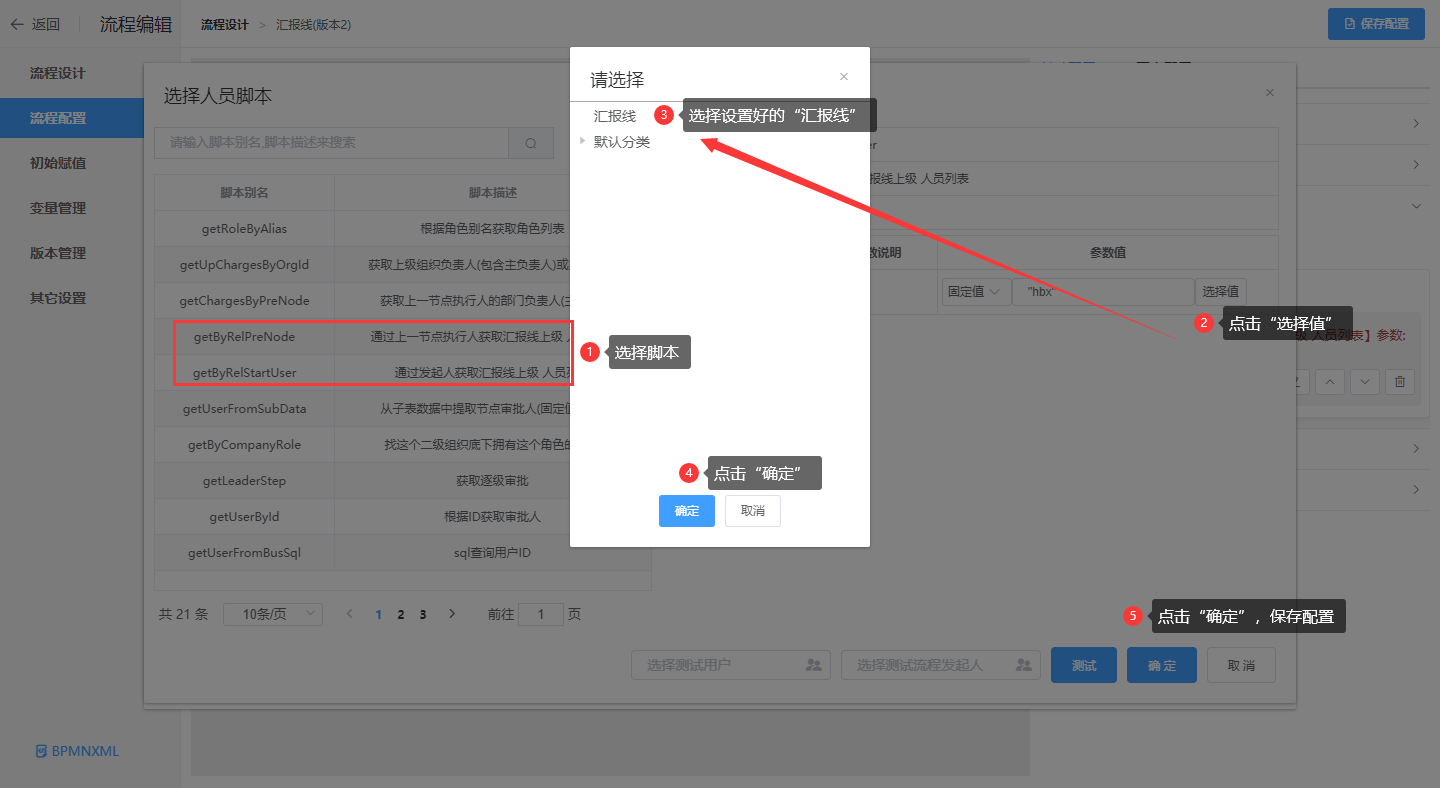Click the 前往 page number input

[541, 614]
